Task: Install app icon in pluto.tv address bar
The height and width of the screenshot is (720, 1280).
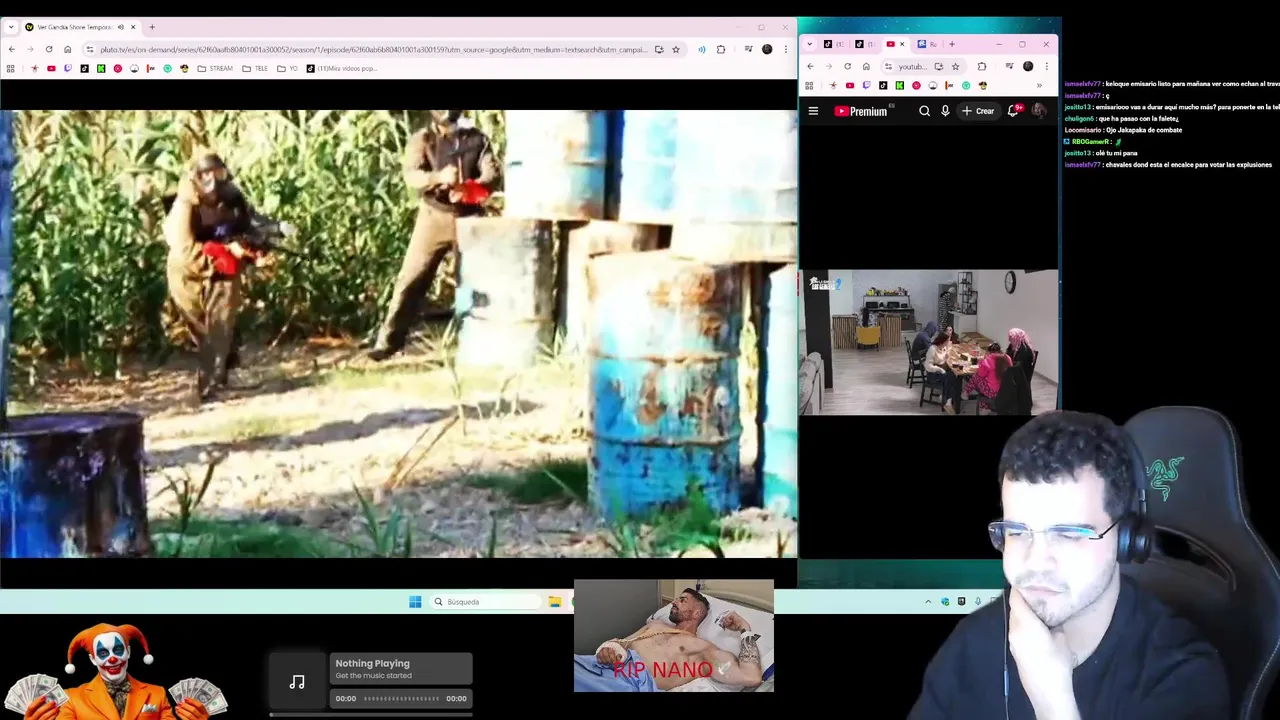Action: pos(659,49)
